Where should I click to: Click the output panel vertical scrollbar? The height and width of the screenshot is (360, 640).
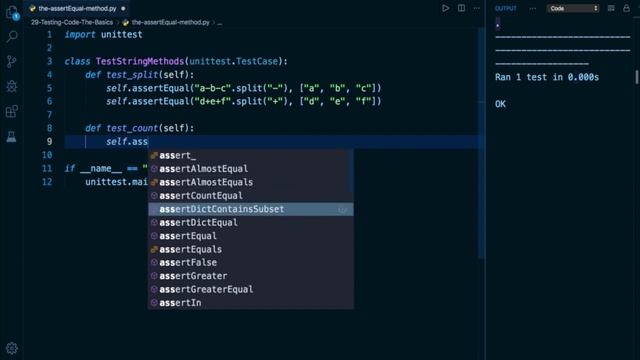637,78
